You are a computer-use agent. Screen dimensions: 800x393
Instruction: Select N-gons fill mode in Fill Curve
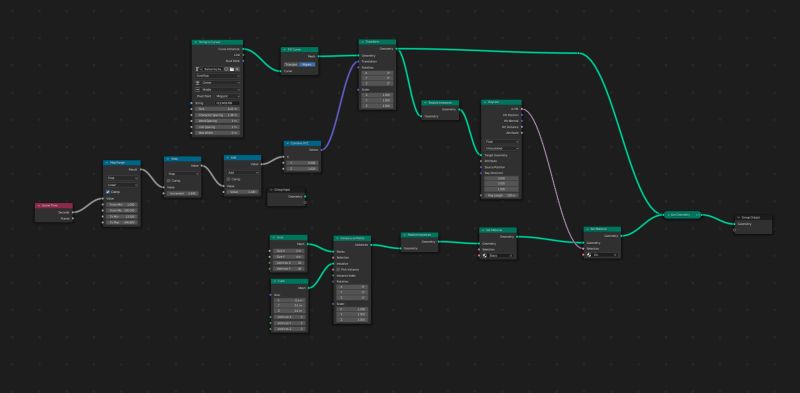[x=307, y=64]
